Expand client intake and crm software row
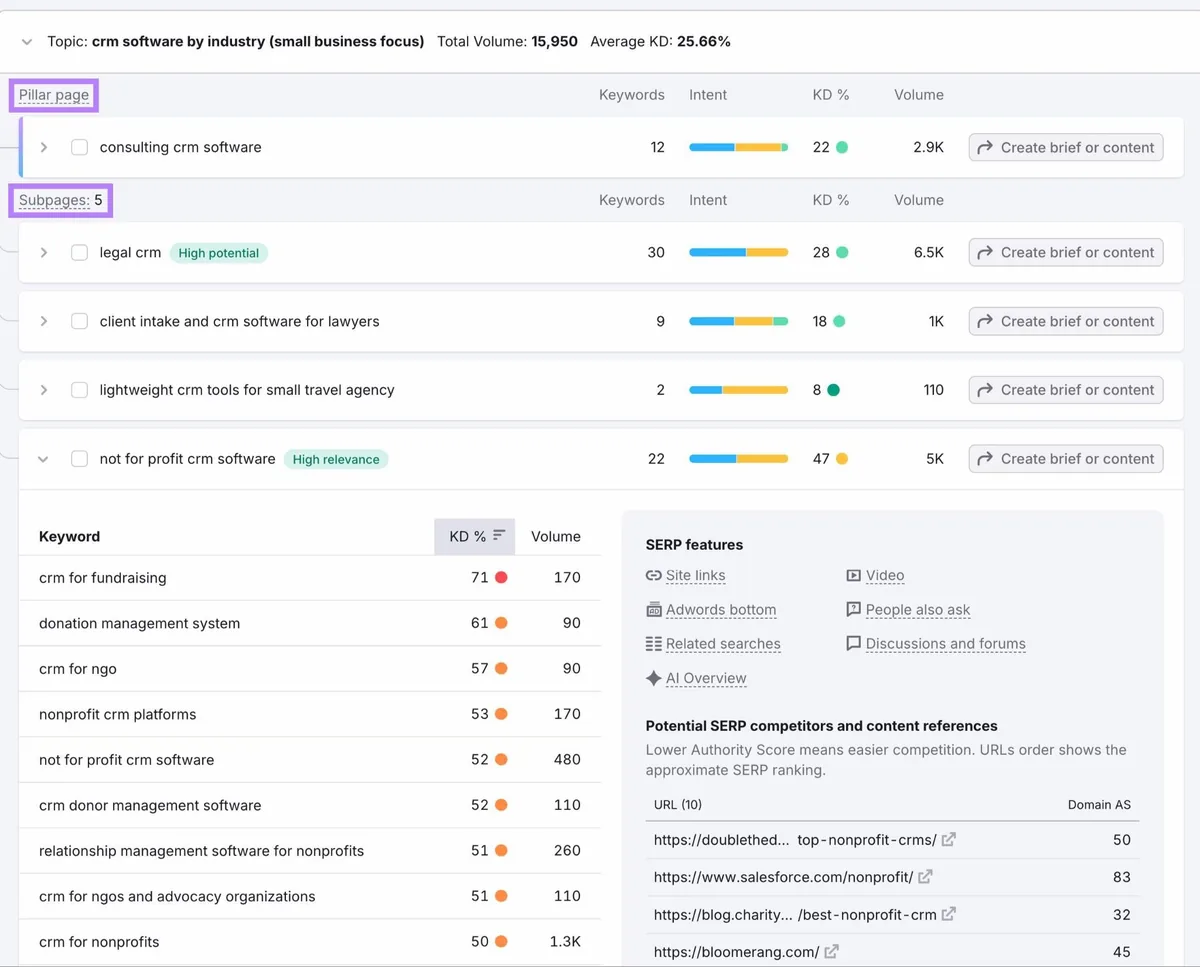 click(x=44, y=321)
